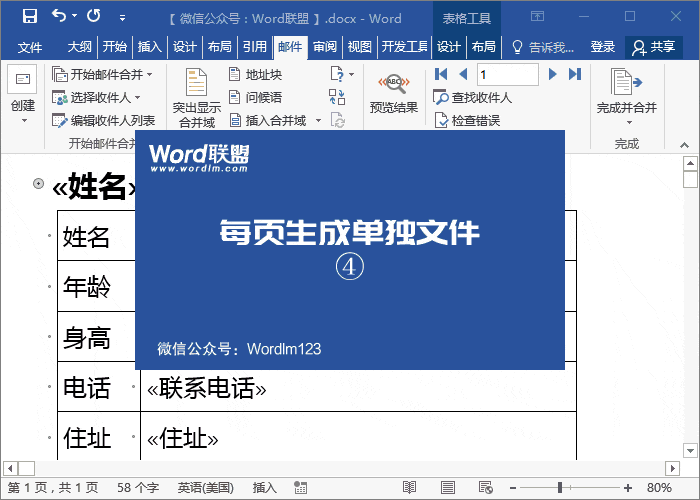
Task: Undo the last action
Action: pos(59,16)
